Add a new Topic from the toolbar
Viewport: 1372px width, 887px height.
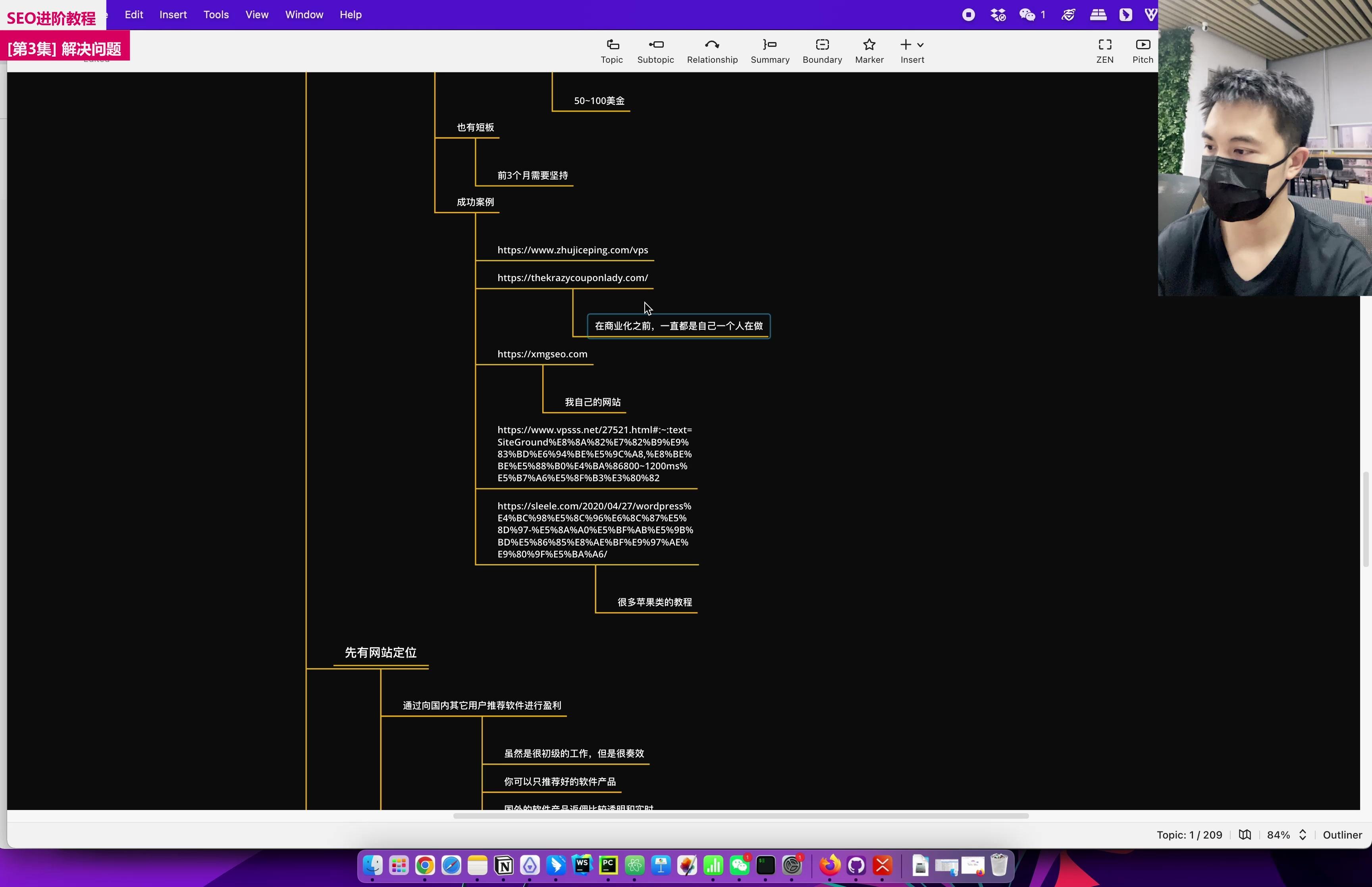coord(611,51)
